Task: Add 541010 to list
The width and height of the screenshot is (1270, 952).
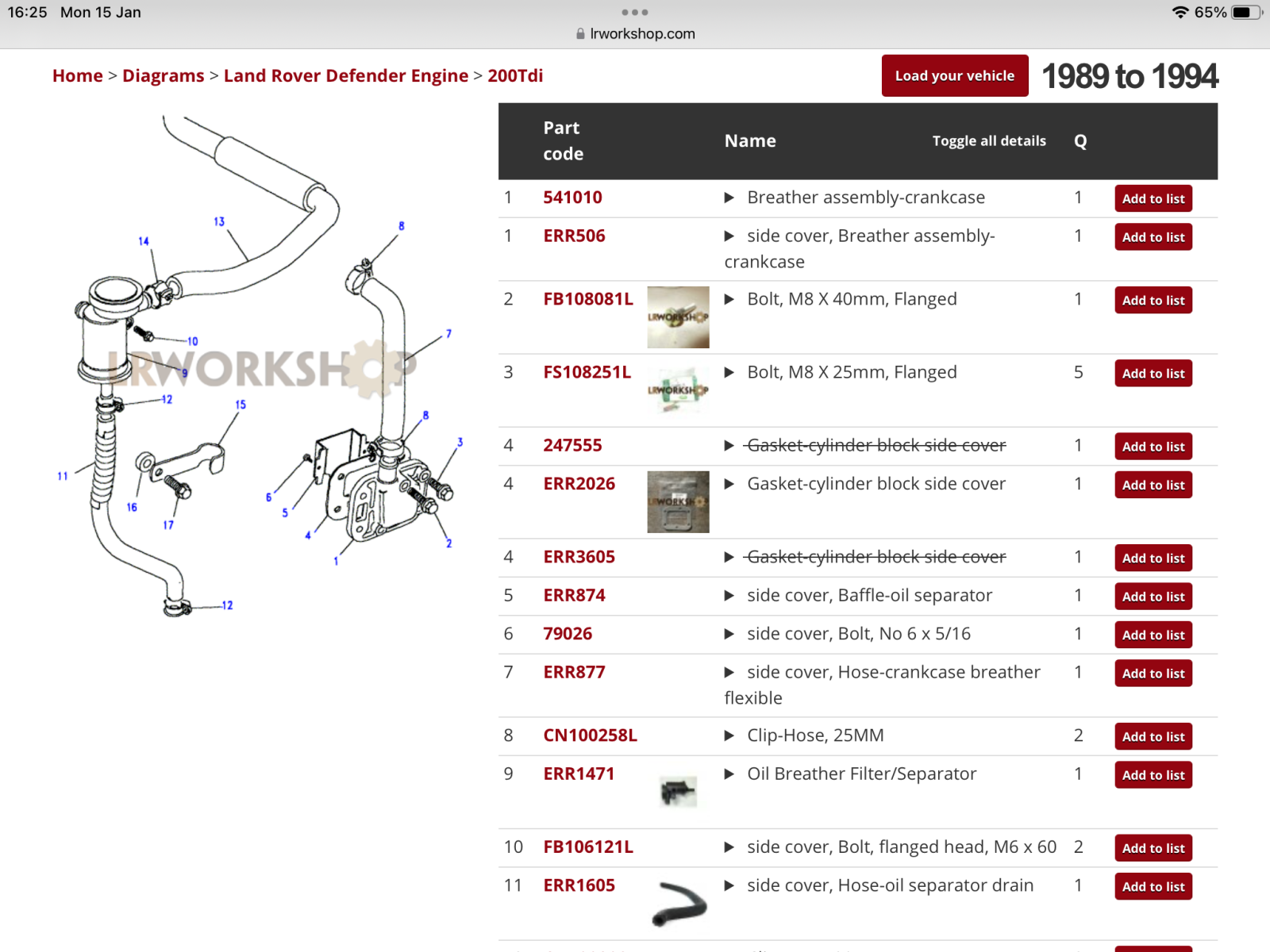Action: 1153,199
